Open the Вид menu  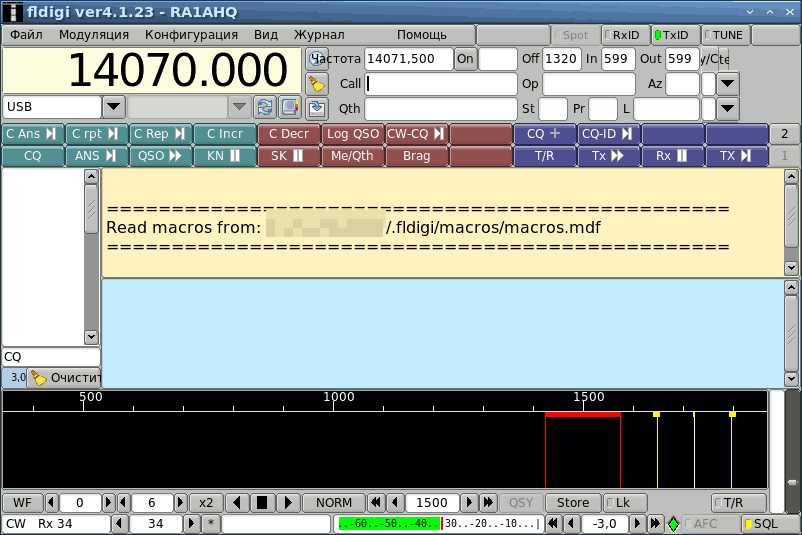point(266,35)
